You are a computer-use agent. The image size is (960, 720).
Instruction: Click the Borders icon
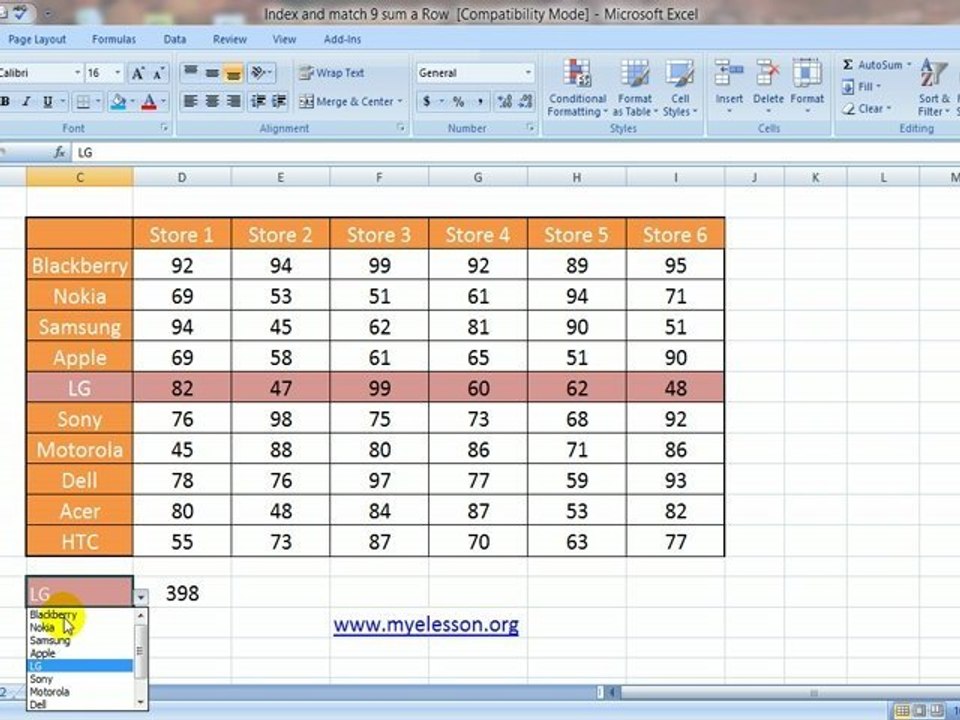coord(82,102)
